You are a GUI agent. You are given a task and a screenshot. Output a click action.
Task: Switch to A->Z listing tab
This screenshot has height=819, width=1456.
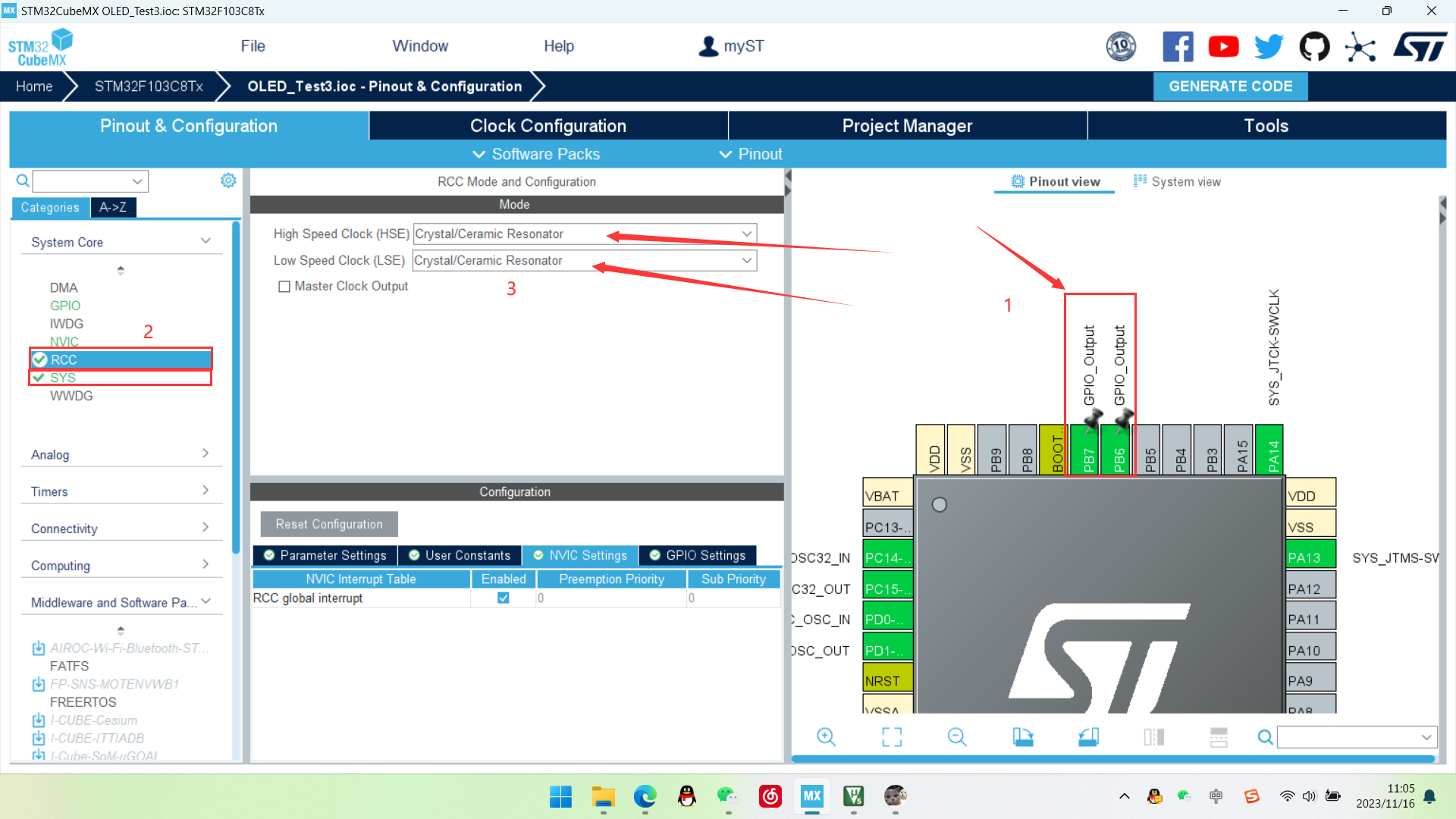click(113, 207)
